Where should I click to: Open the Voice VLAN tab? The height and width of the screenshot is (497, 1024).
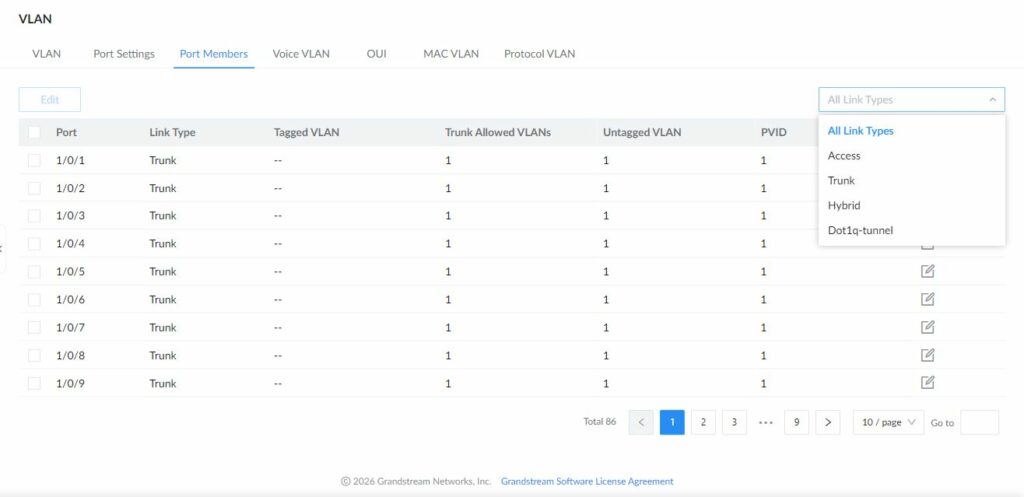point(301,54)
